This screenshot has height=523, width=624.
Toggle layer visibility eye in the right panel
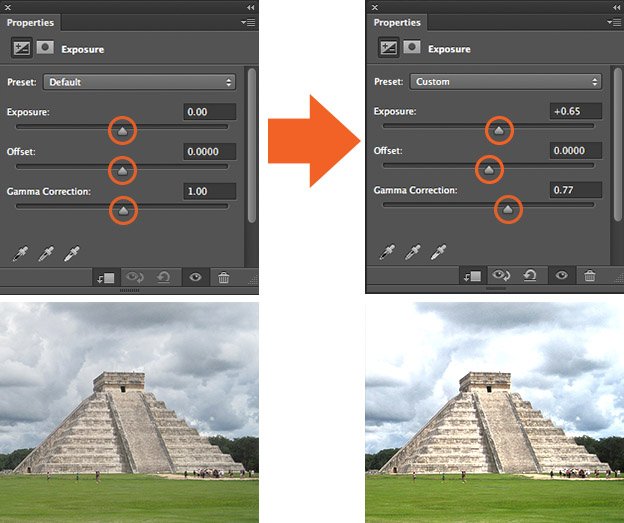tap(562, 276)
